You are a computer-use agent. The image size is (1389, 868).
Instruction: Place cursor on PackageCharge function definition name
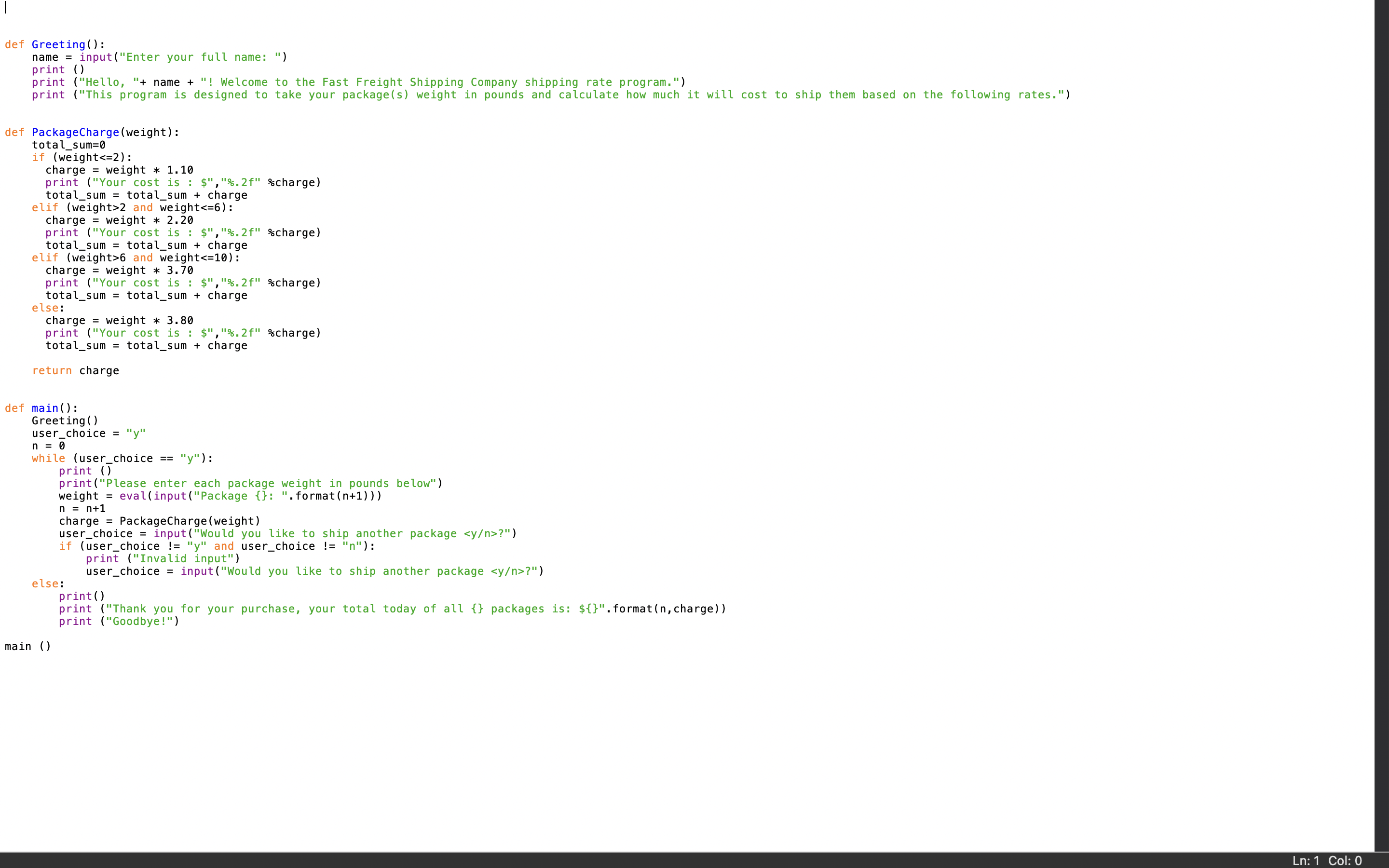coord(75,132)
